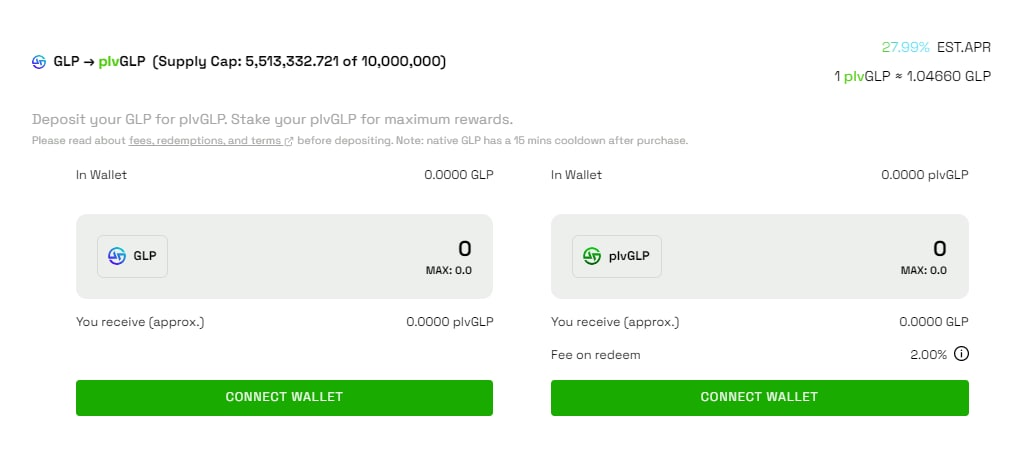Click the external link icon after terms
The image size is (1013, 451).
click(289, 141)
